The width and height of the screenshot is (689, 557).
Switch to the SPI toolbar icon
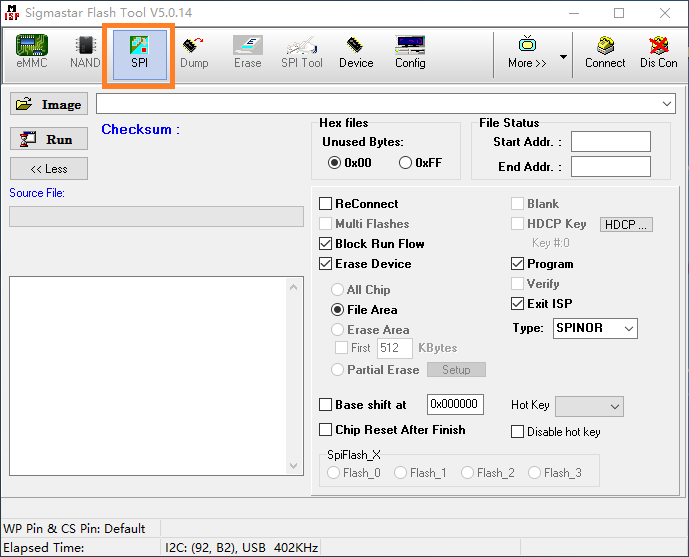139,52
